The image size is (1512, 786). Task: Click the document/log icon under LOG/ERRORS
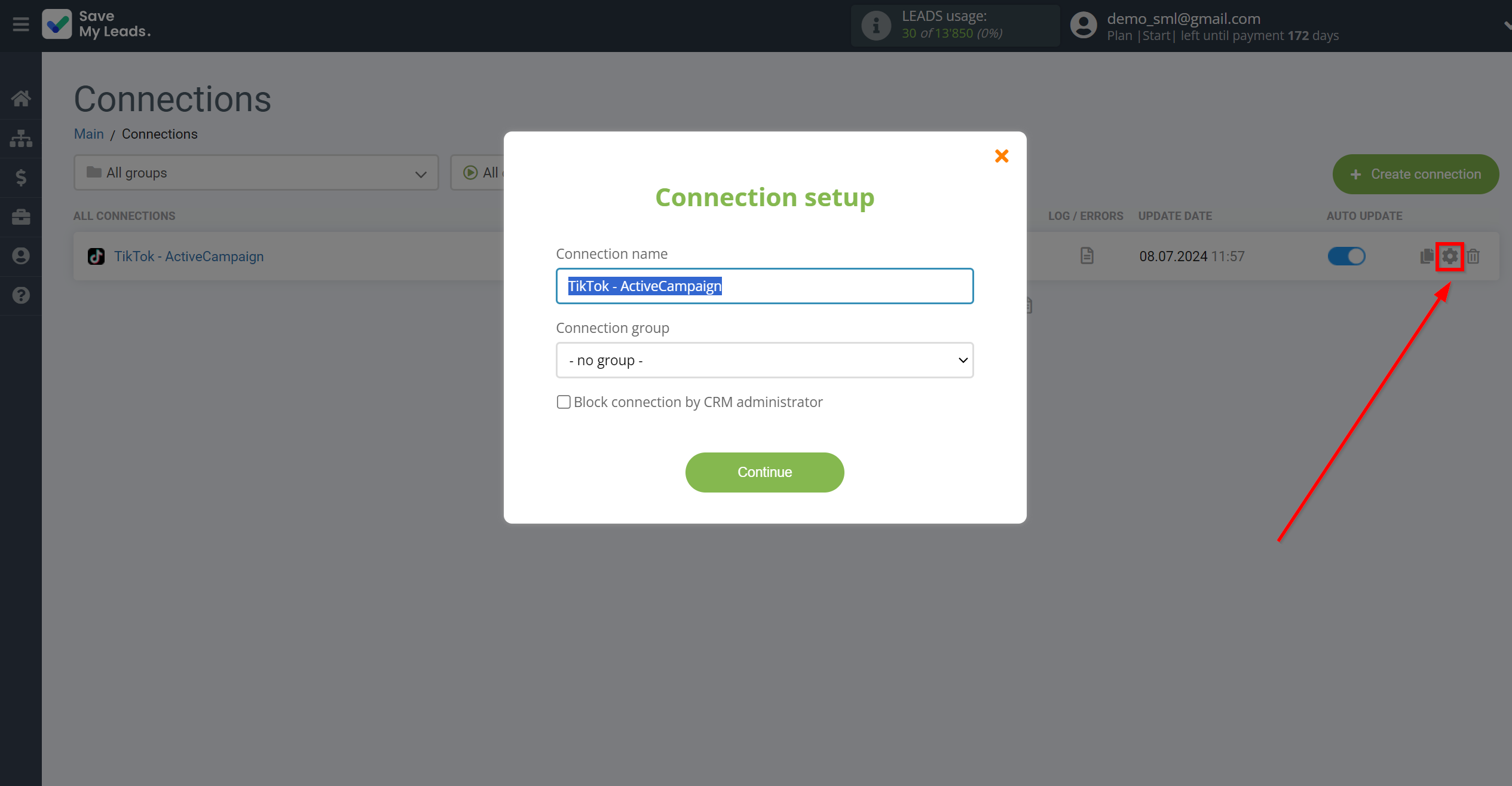[x=1086, y=256]
